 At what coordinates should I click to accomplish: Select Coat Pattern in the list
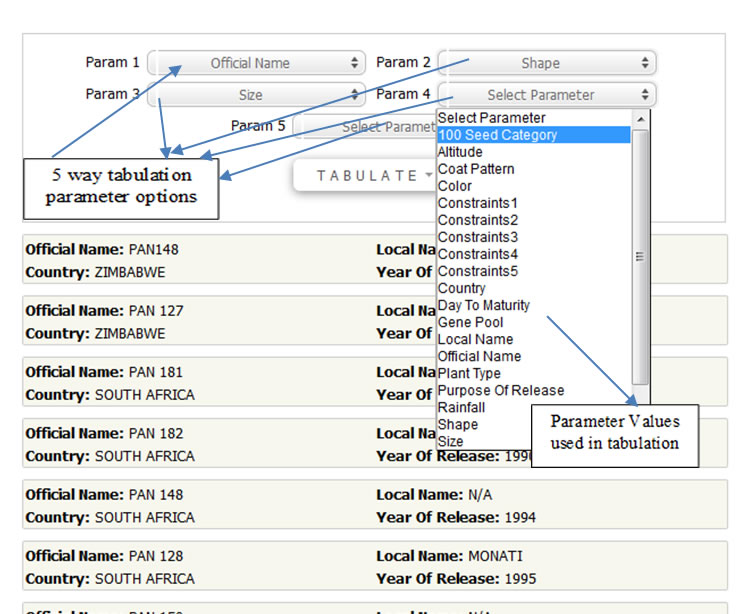476,169
